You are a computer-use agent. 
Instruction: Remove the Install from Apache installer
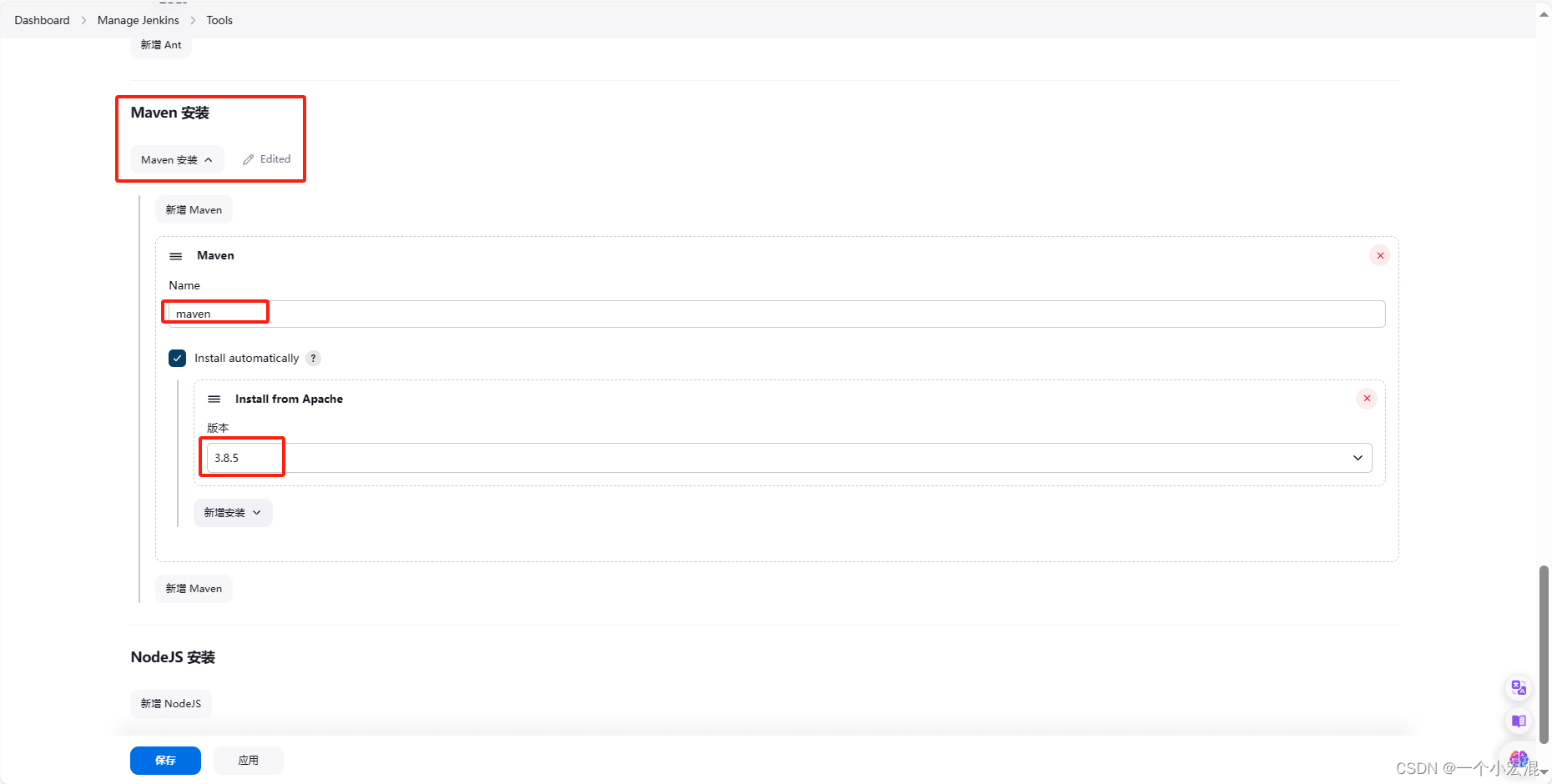(1367, 399)
